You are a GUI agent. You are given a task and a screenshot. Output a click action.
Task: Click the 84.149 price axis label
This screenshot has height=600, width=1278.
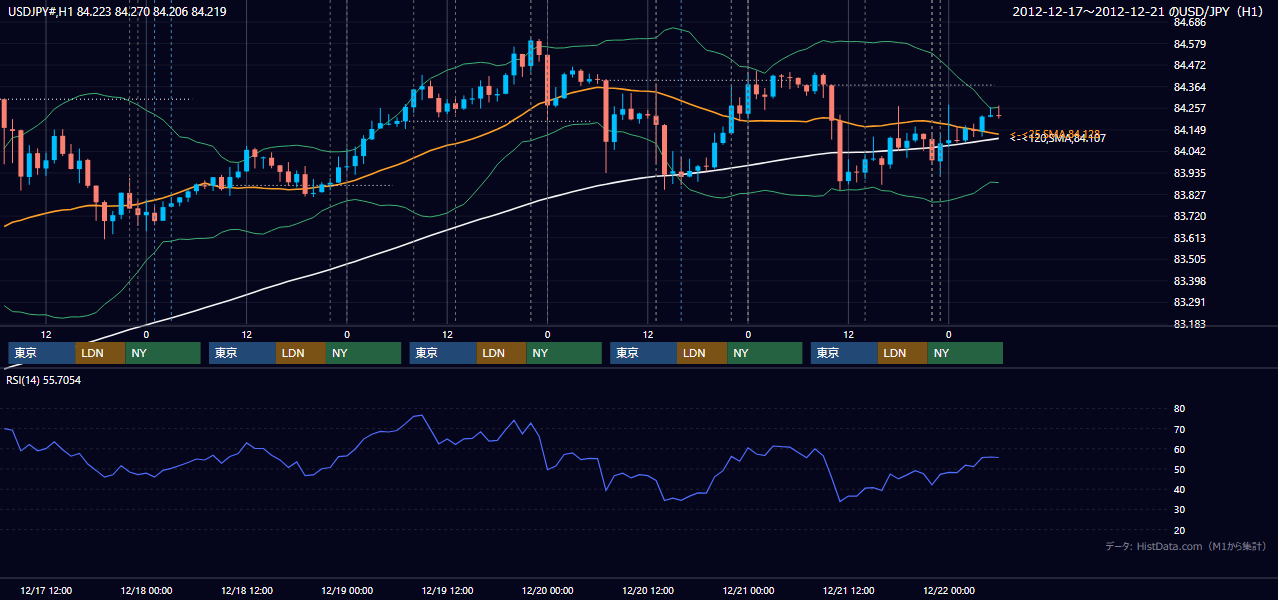(1189, 130)
